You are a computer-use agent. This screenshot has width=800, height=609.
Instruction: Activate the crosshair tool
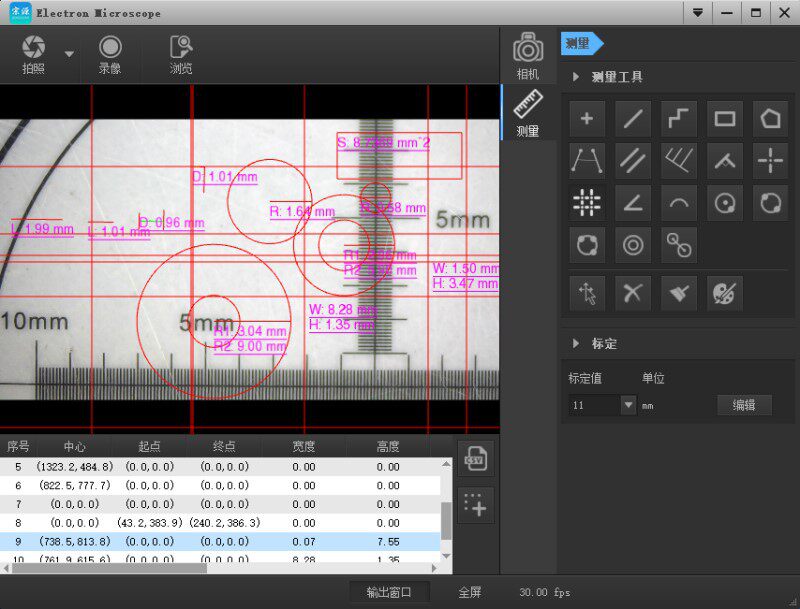(770, 161)
